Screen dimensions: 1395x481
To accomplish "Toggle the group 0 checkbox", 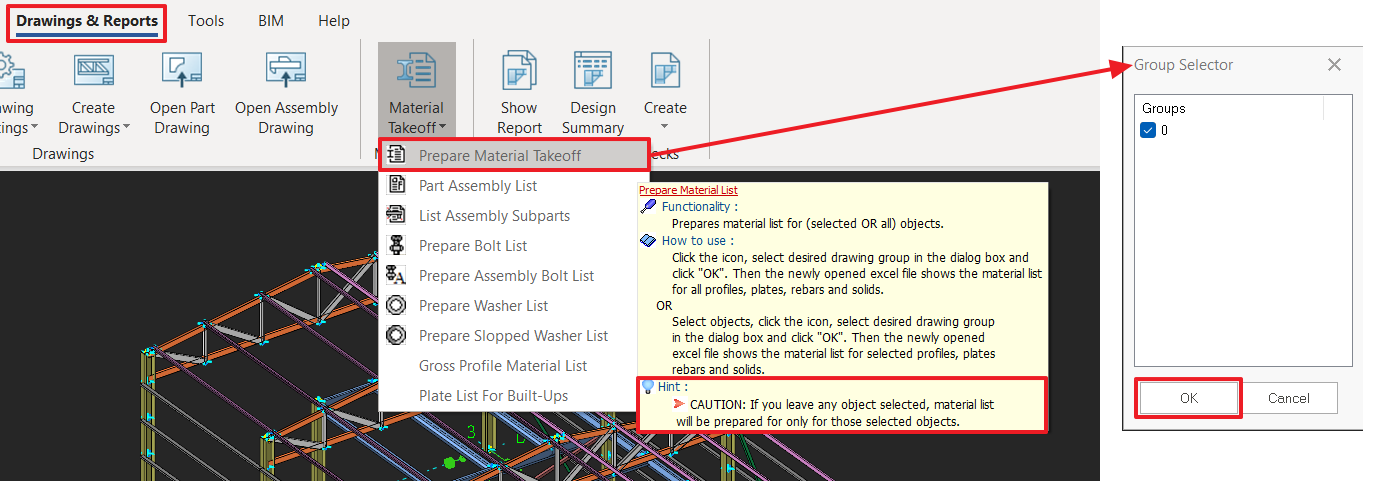I will point(1148,130).
